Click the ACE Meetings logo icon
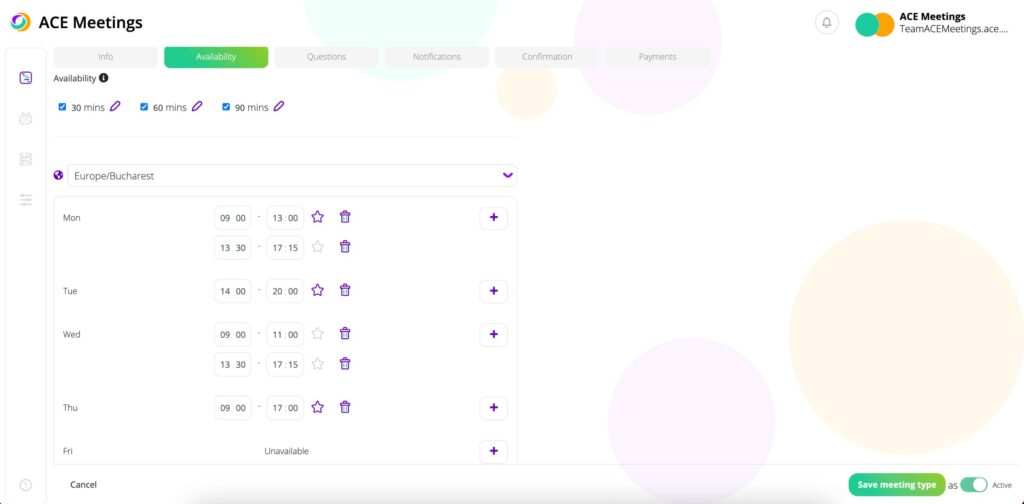 20,22
